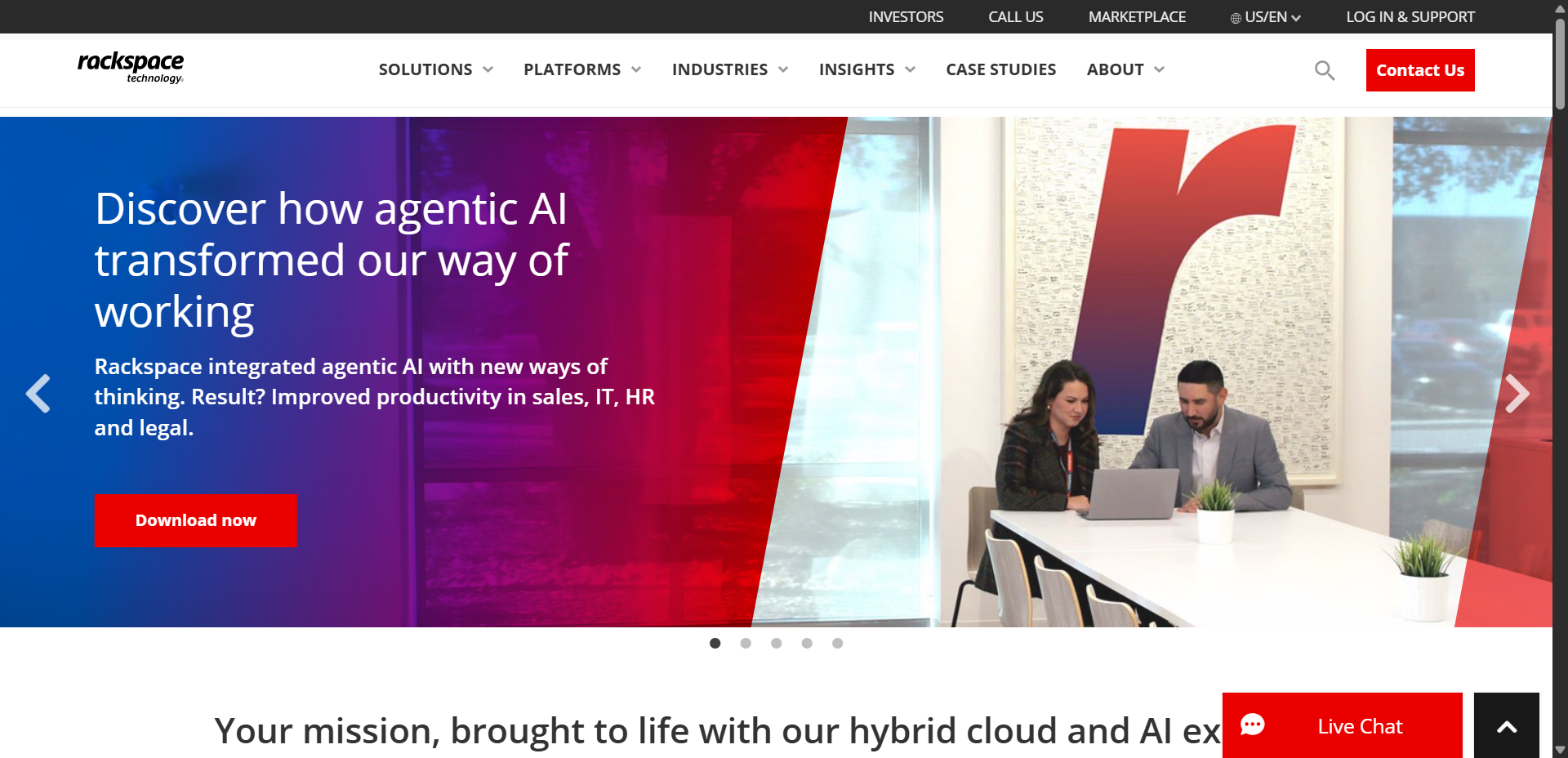Click the globe icon beside US/EN
This screenshot has width=1568, height=758.
click(1236, 18)
